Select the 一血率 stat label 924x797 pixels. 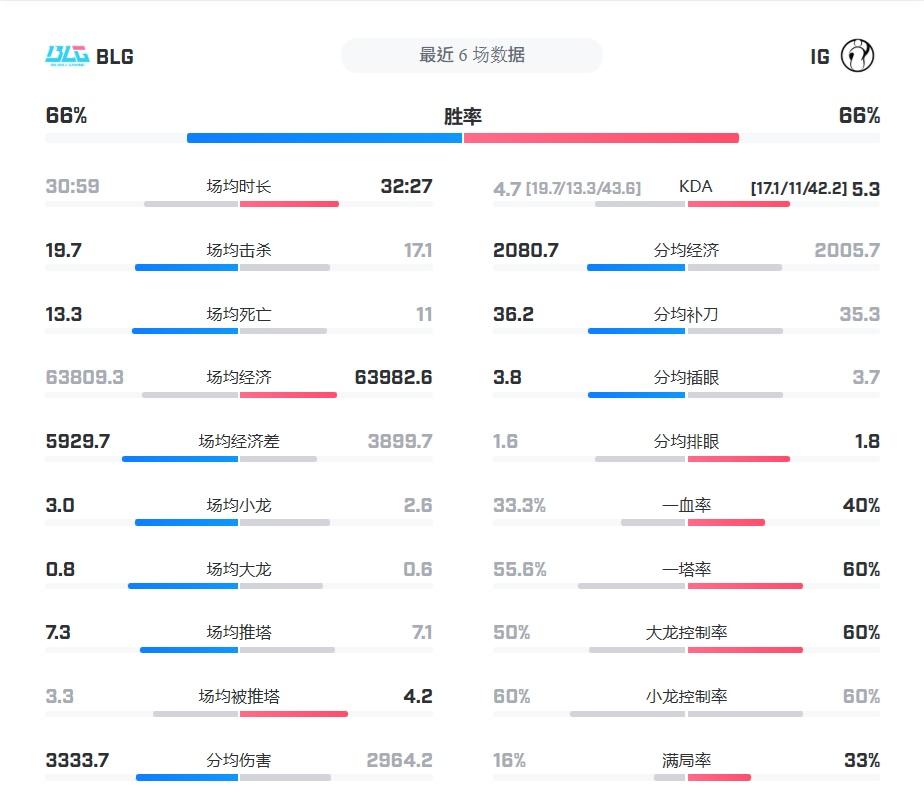tap(686, 505)
